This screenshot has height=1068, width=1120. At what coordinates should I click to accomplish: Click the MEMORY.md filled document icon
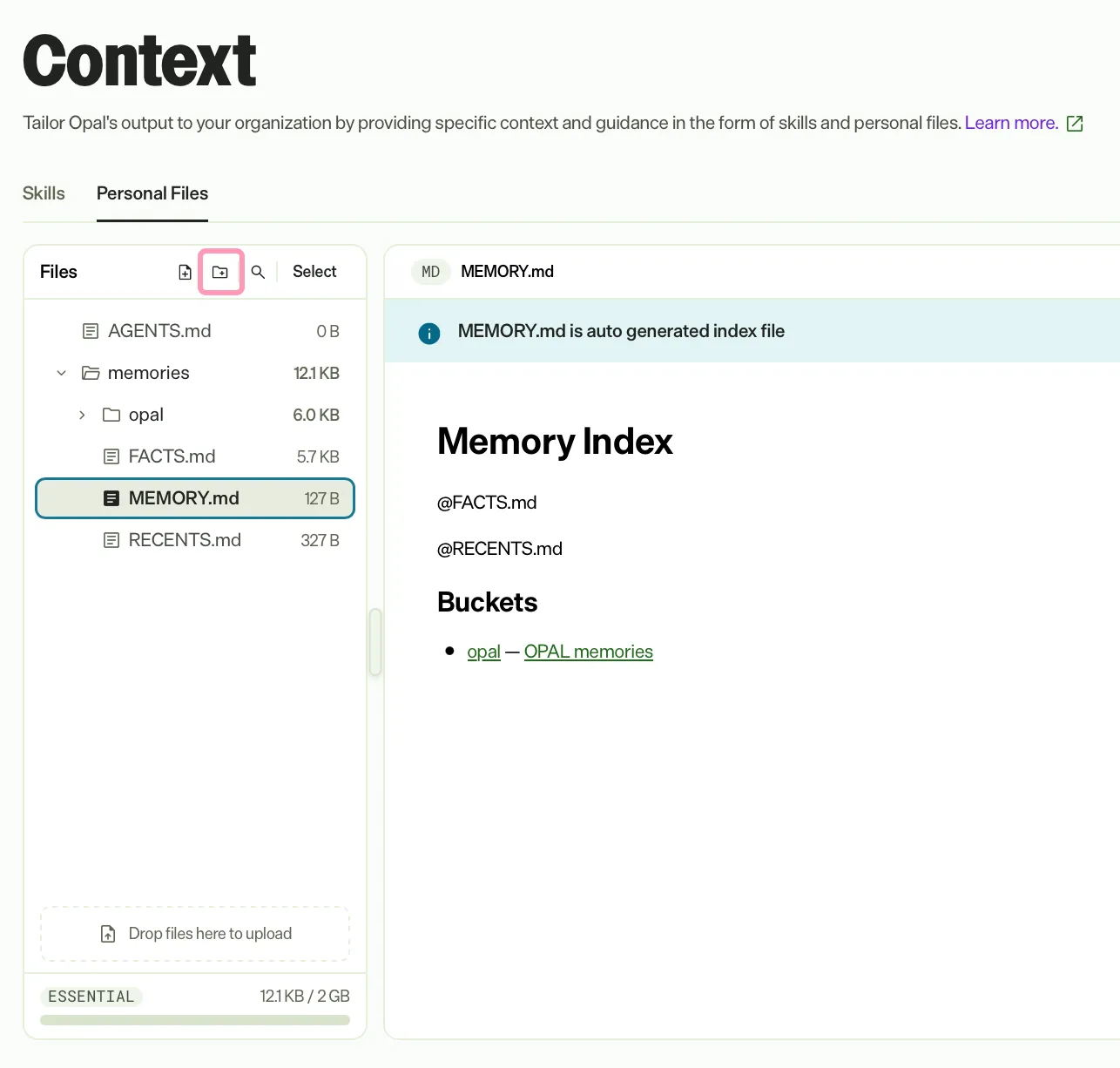pyautogui.click(x=111, y=498)
